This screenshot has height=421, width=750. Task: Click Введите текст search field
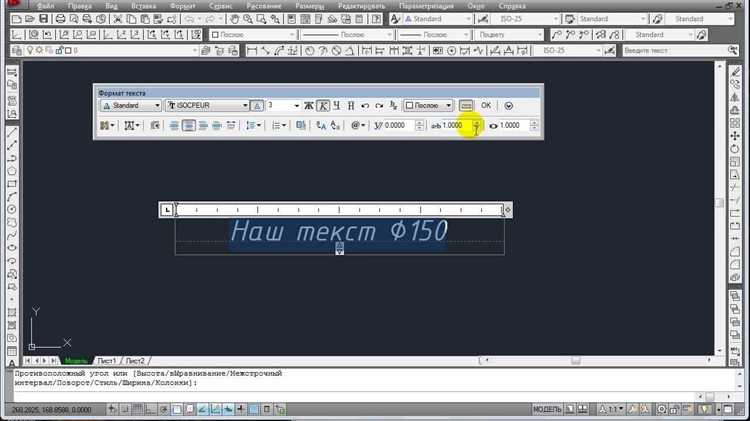pyautogui.click(x=674, y=50)
